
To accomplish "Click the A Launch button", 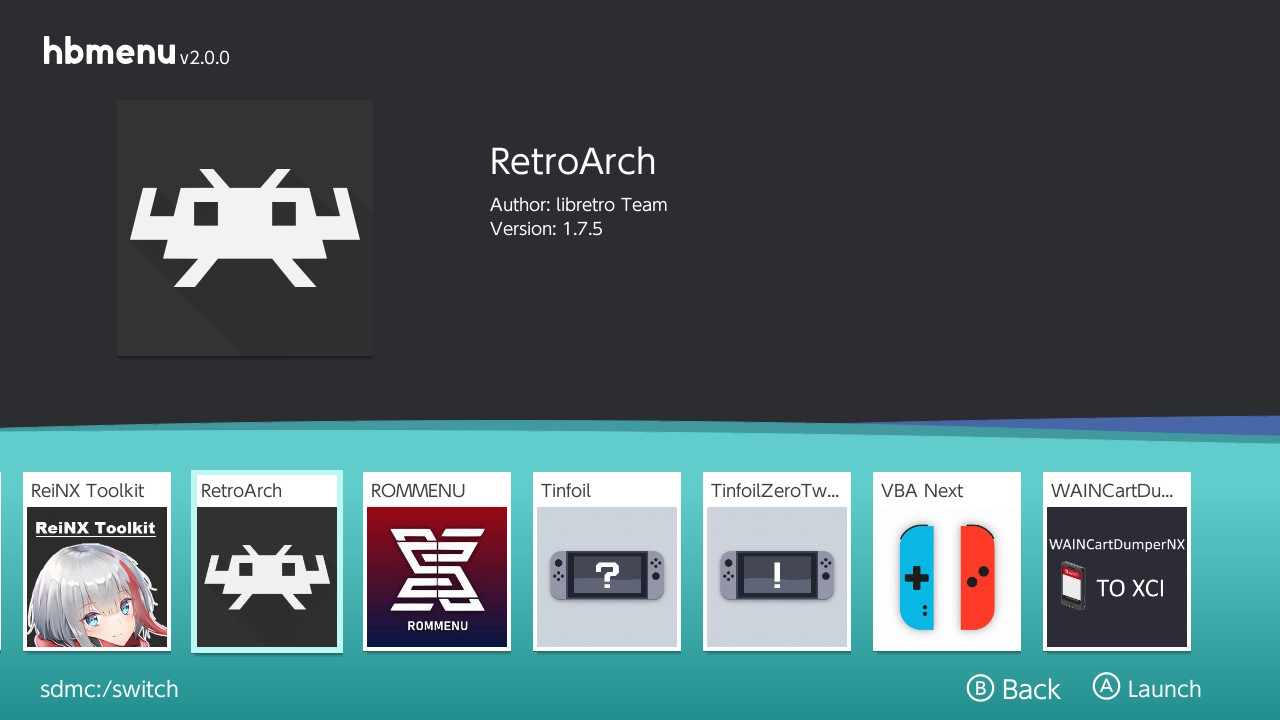I will [1147, 688].
